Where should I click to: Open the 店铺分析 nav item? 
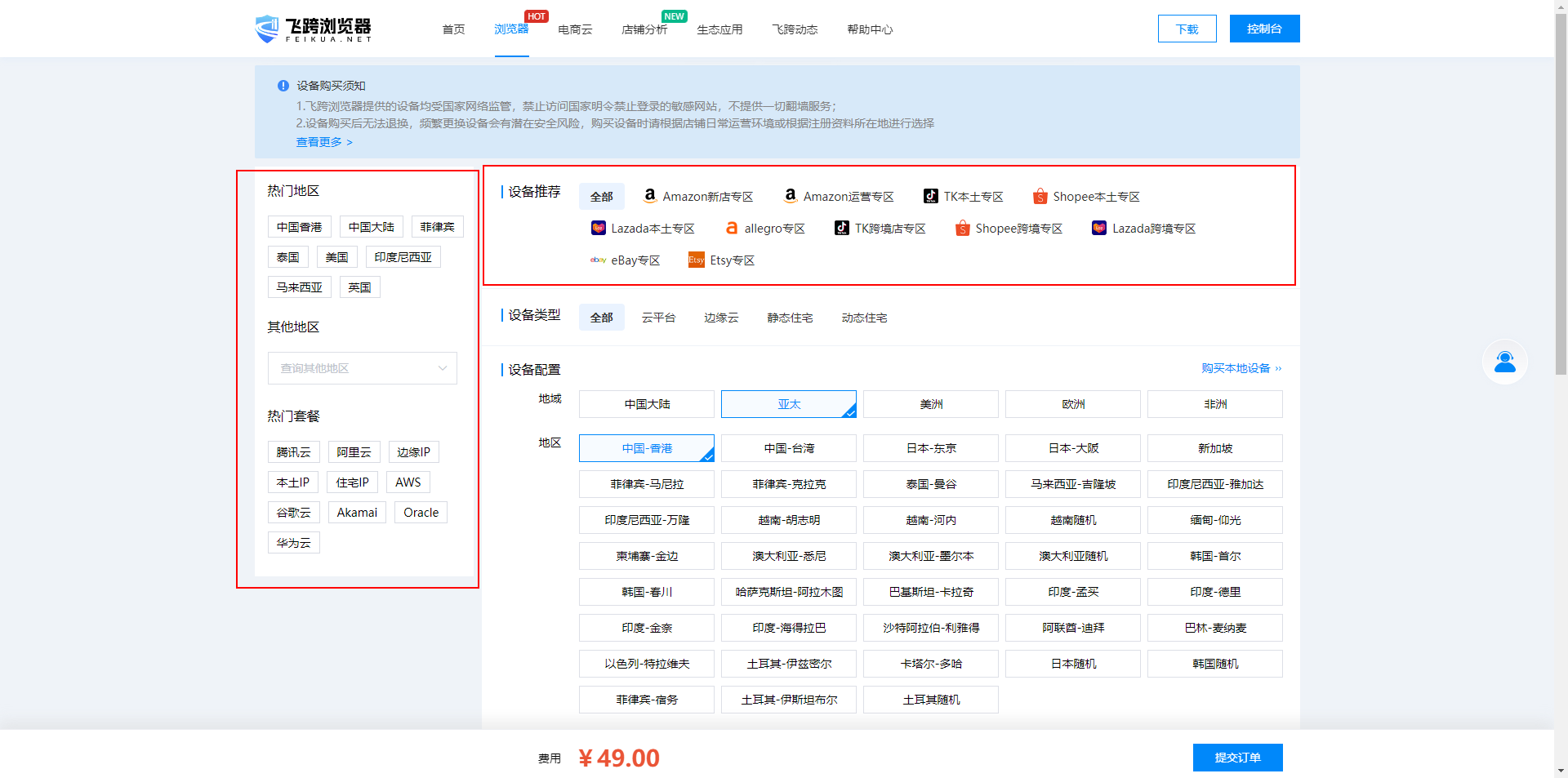[644, 29]
